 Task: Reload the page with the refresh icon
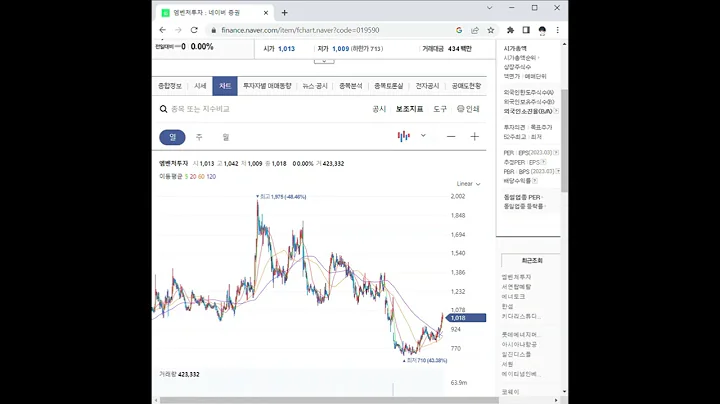pos(194,30)
